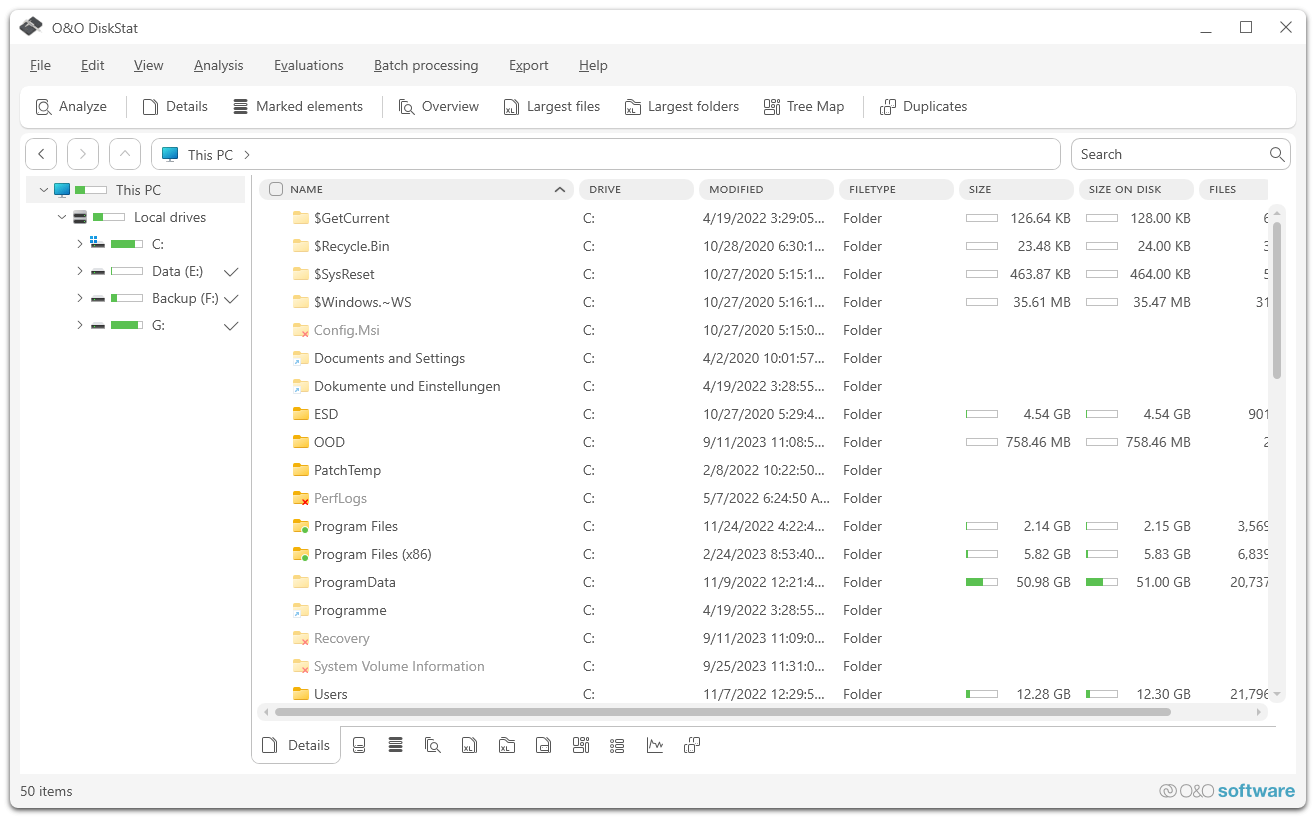Screen dimensions: 1316x818
Task: Sort by the FILETYPE column header
Action: pyautogui.click(x=896, y=189)
